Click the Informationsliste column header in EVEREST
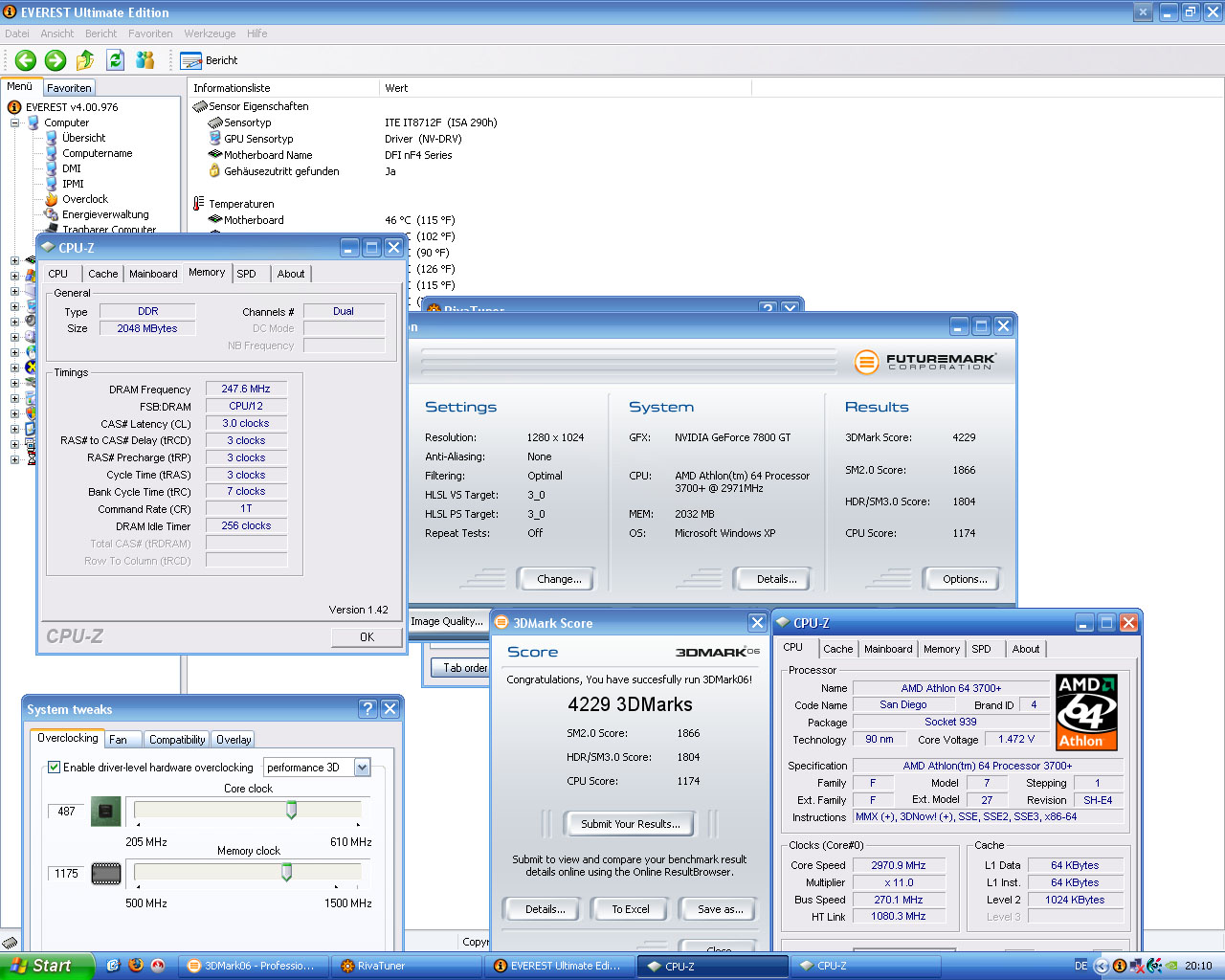1225x980 pixels. pos(283,88)
